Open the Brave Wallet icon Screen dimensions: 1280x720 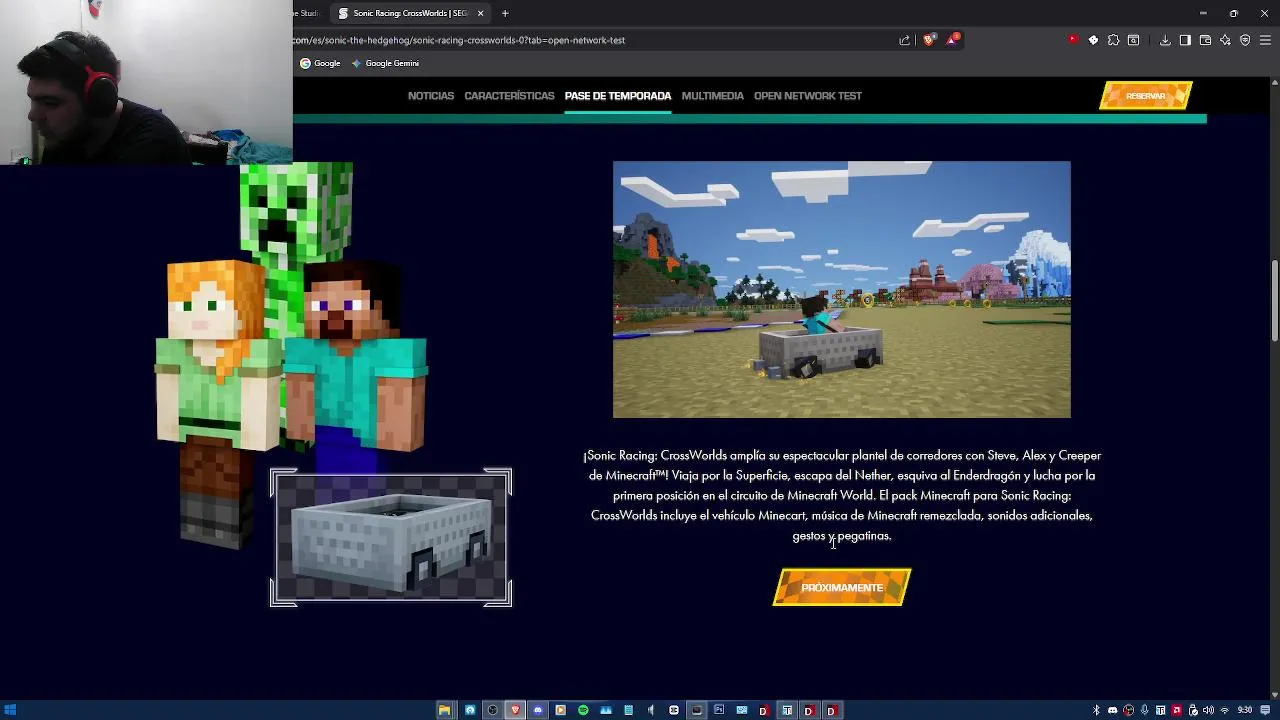point(1205,40)
